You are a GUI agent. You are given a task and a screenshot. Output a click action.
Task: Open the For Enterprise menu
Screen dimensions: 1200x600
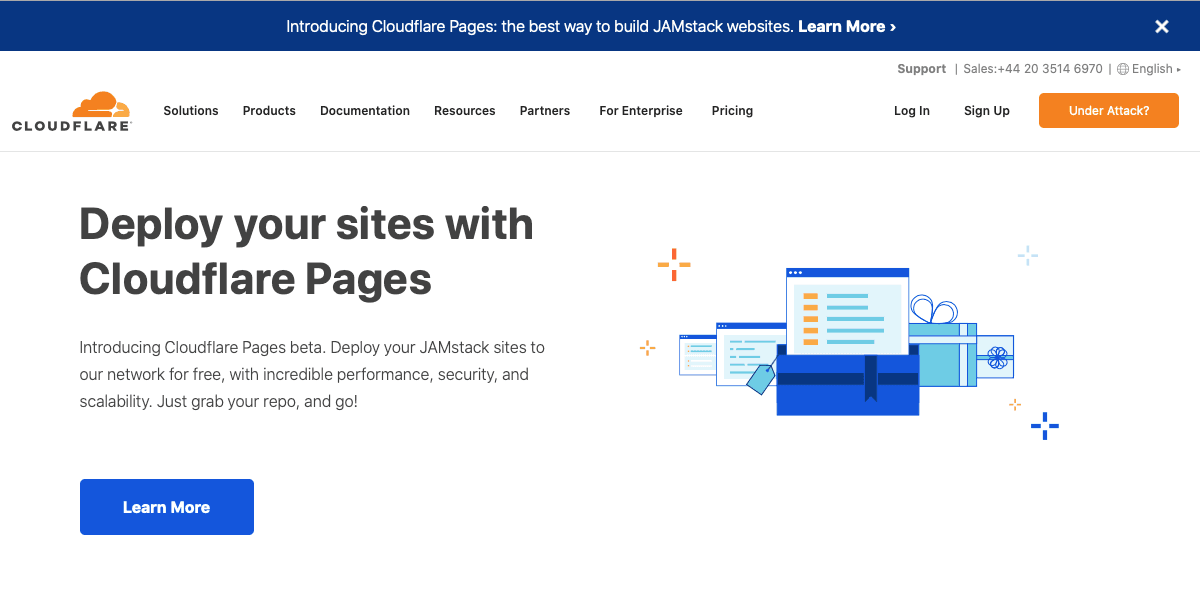(x=641, y=111)
